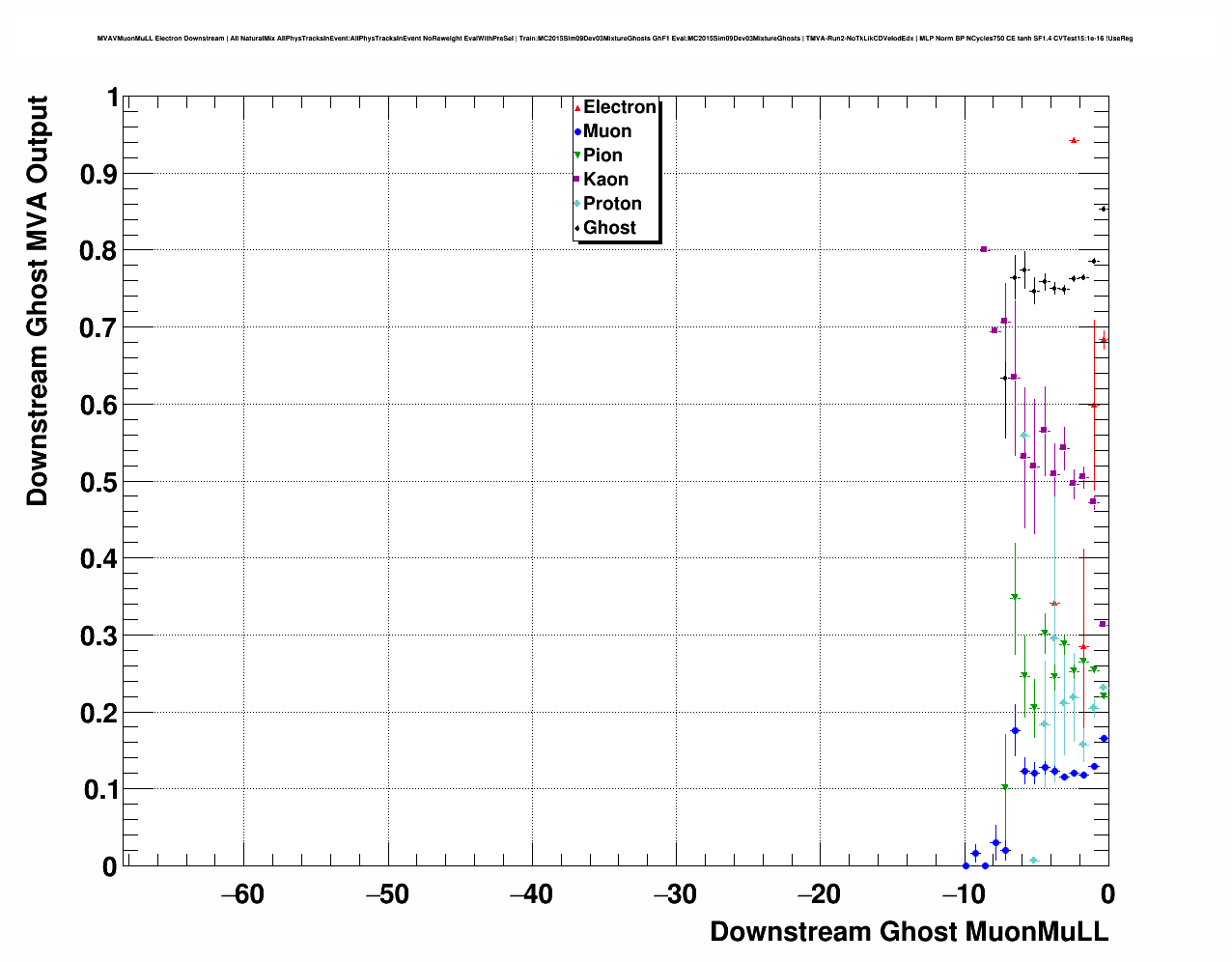Image resolution: width=1232 pixels, height=962 pixels.
Task: Select the leftmost blue Muon data point
Action: click(x=966, y=865)
